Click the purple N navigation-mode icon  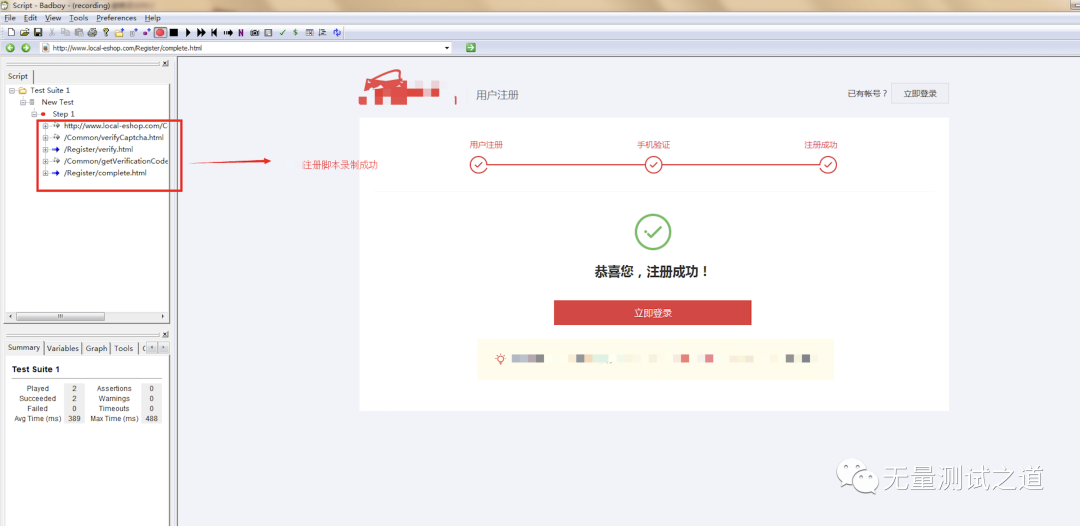tap(241, 32)
